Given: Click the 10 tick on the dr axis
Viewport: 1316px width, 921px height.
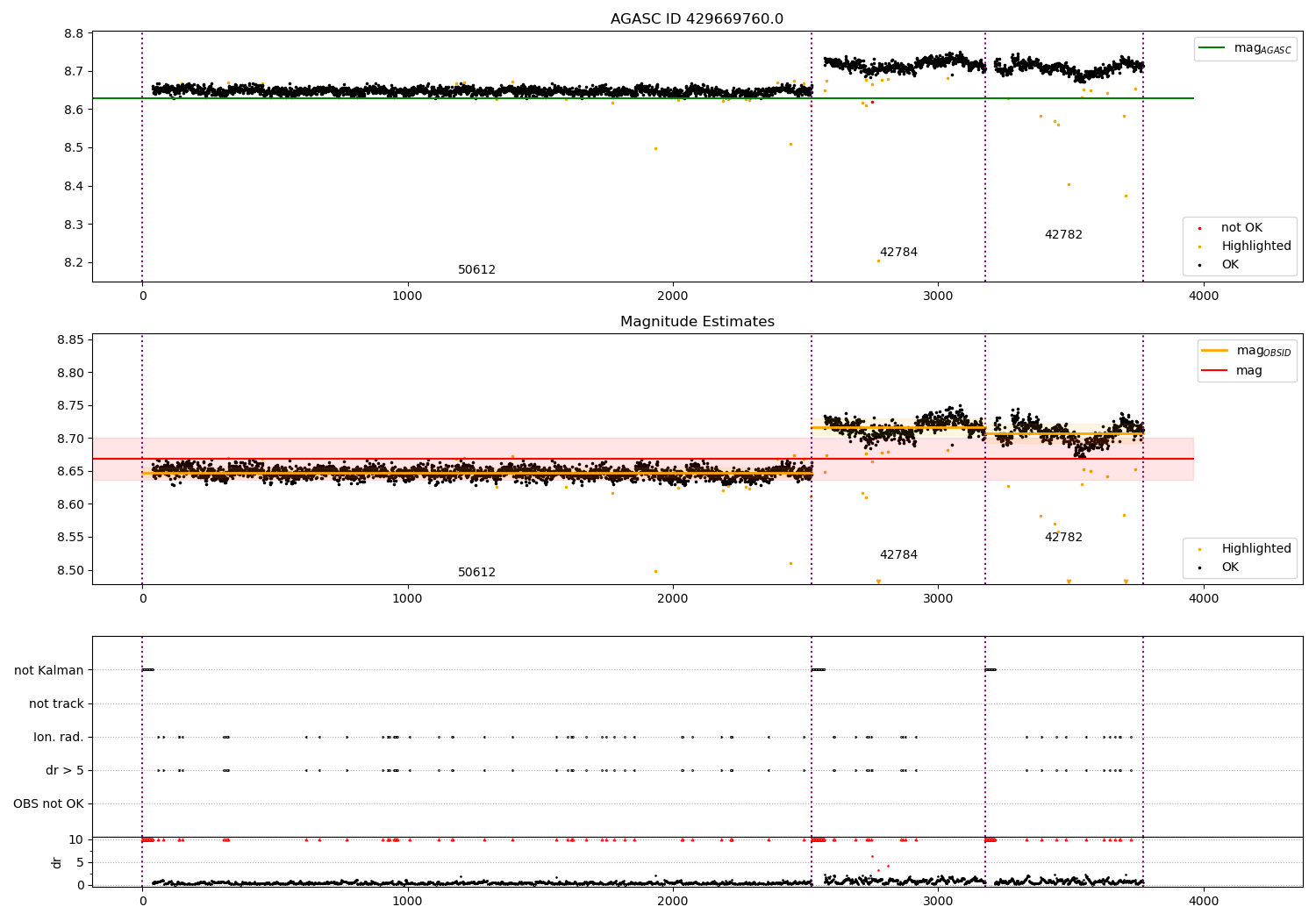Looking at the screenshot, I should (76, 839).
